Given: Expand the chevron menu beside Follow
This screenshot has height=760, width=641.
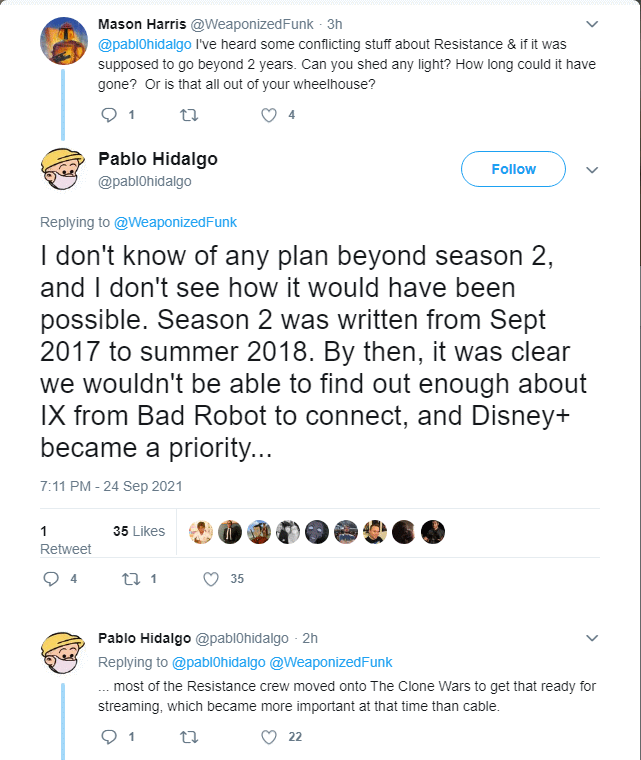Looking at the screenshot, I should tap(592, 170).
